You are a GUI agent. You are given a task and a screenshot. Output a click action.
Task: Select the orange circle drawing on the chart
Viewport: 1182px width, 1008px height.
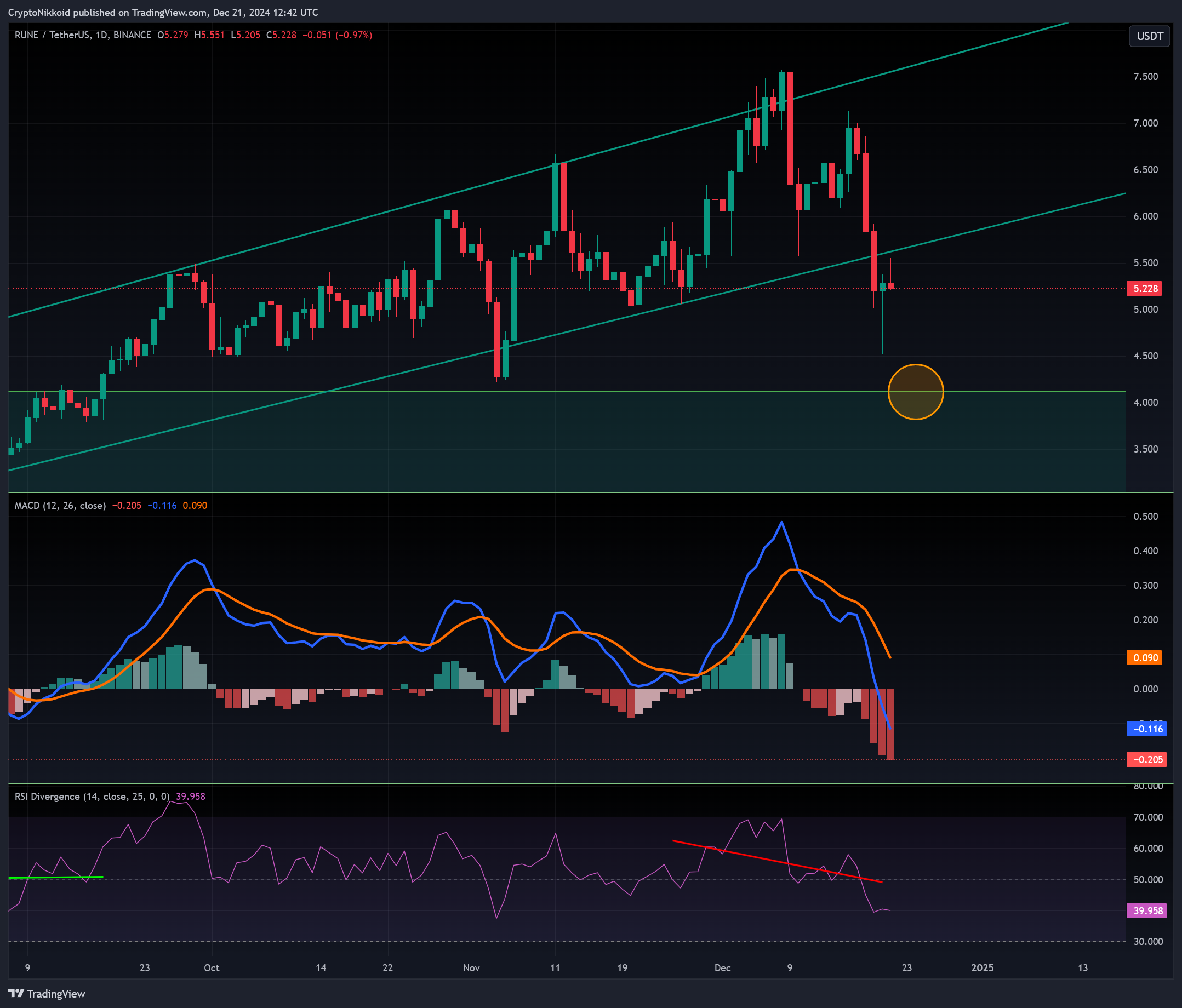(916, 392)
